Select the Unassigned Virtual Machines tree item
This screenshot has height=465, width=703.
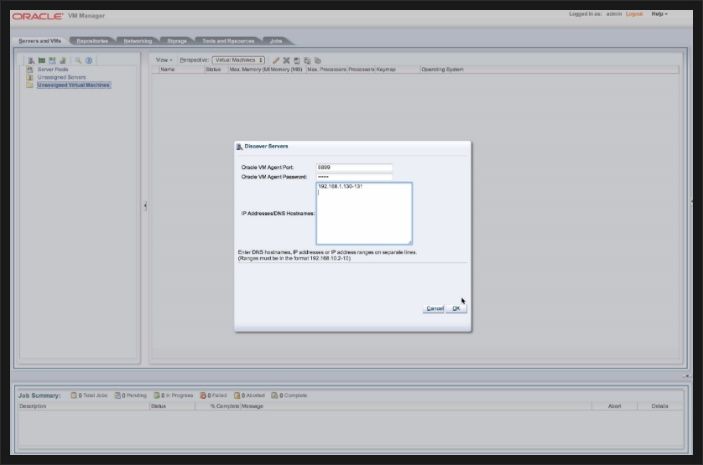tap(74, 85)
